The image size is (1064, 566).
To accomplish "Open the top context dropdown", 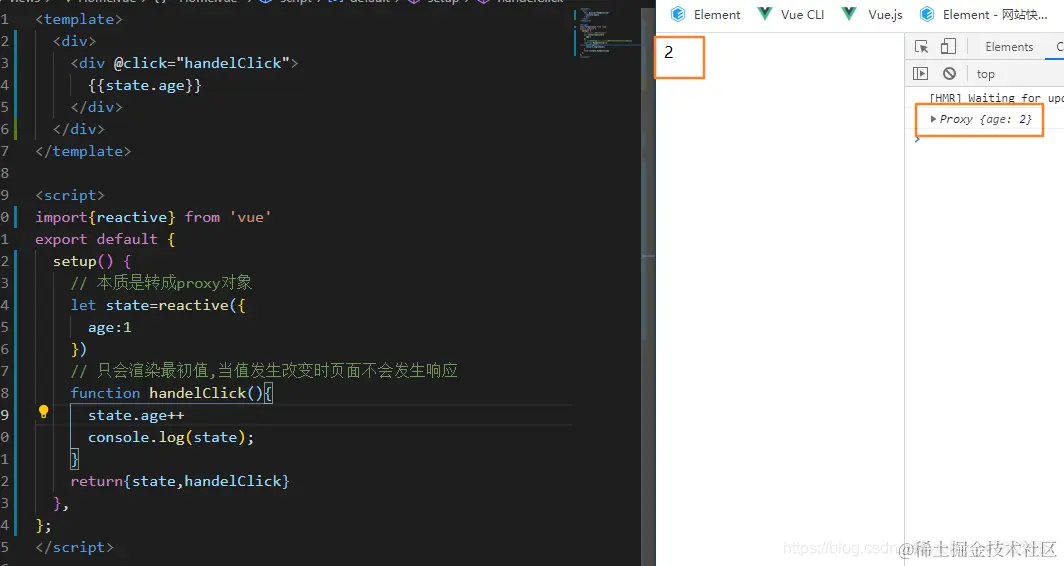I will pos(985,74).
